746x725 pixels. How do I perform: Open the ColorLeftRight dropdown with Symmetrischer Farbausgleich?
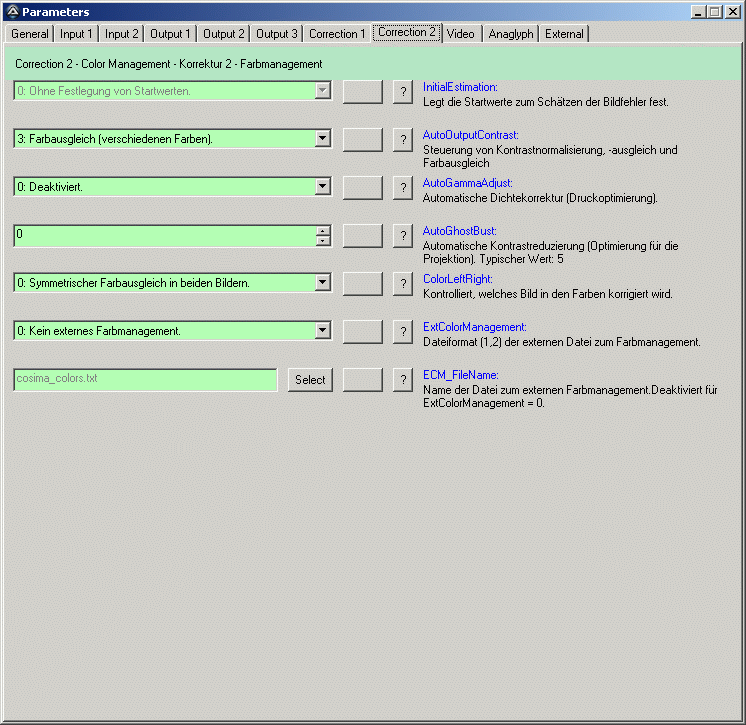click(322, 283)
